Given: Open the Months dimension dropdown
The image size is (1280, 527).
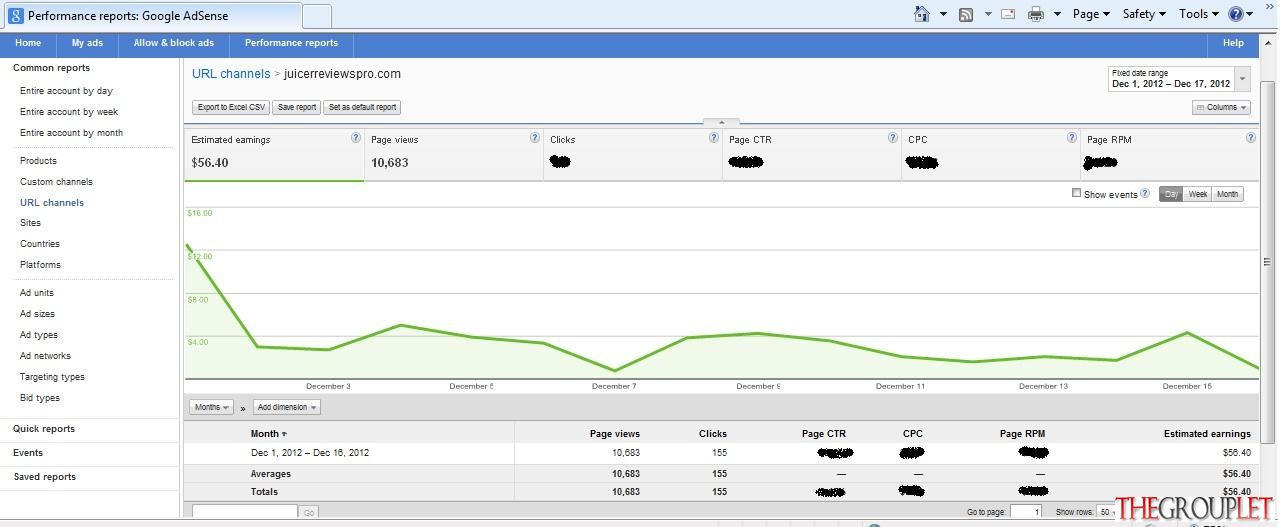Looking at the screenshot, I should pos(211,407).
